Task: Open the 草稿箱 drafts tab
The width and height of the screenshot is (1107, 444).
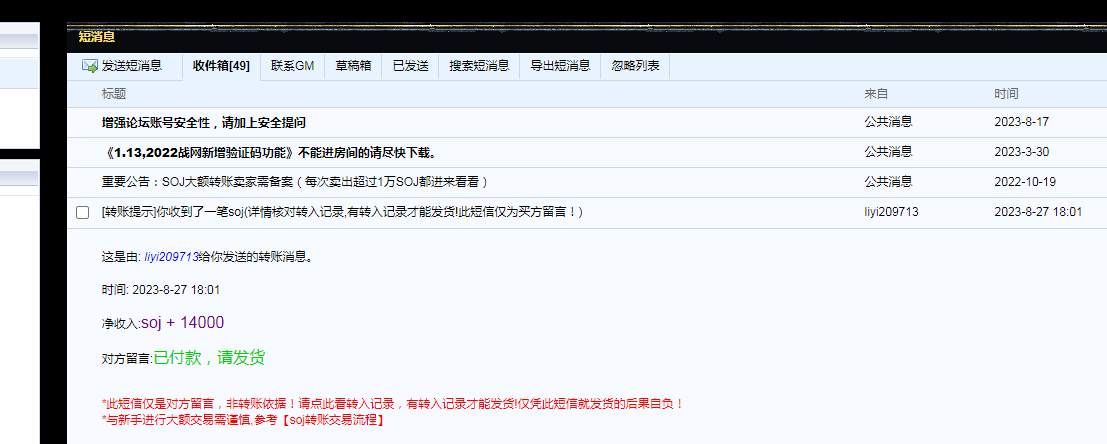Action: pyautogui.click(x=353, y=66)
